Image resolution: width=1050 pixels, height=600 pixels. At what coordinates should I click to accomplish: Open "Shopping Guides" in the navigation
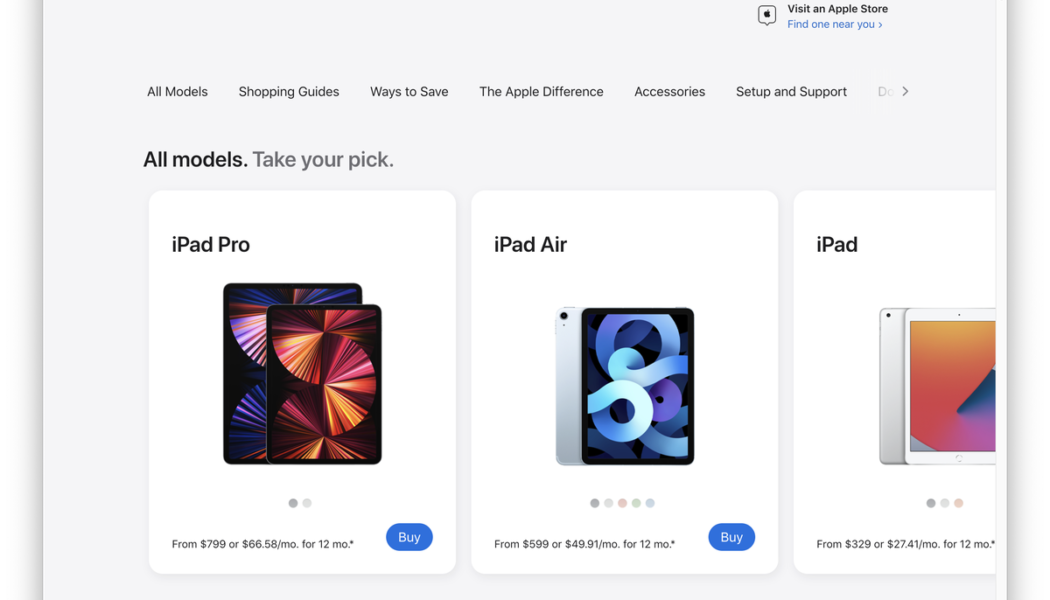click(288, 91)
